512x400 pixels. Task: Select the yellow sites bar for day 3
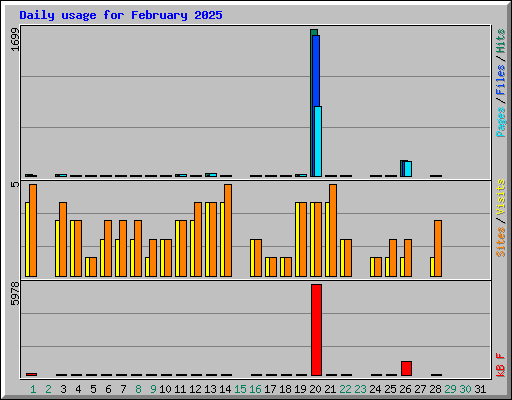coord(57,248)
